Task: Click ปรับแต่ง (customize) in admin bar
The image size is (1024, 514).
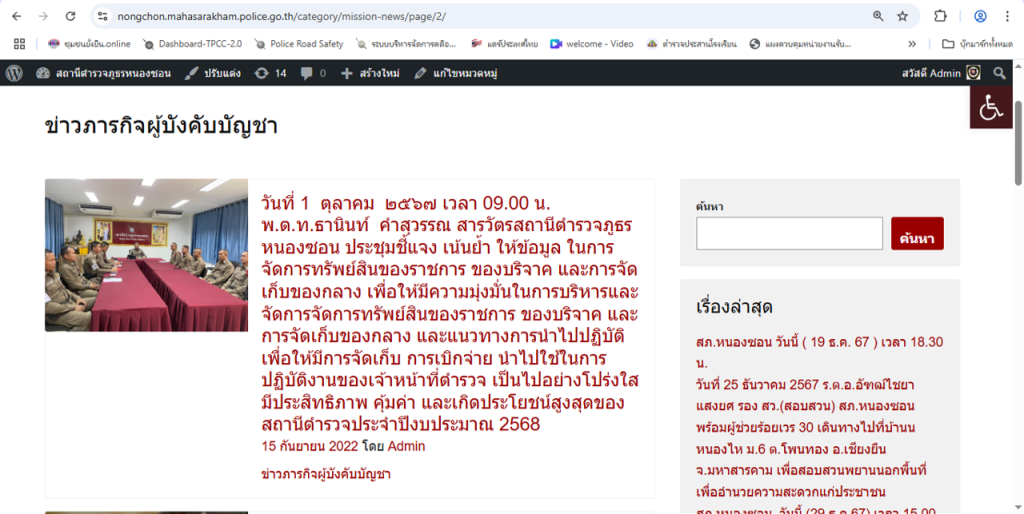Action: (213, 73)
